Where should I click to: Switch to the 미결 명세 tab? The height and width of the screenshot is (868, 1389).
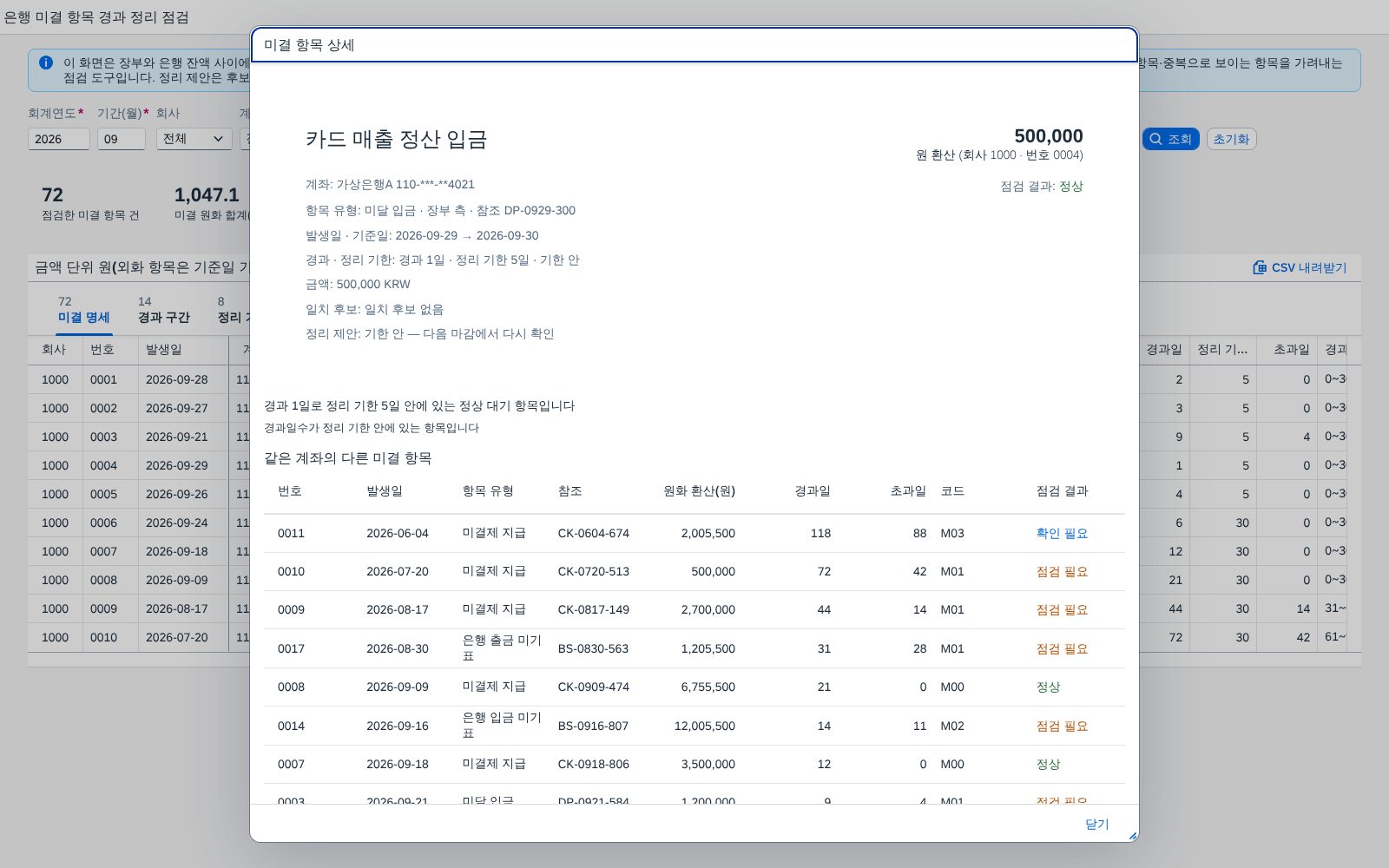[x=83, y=310]
